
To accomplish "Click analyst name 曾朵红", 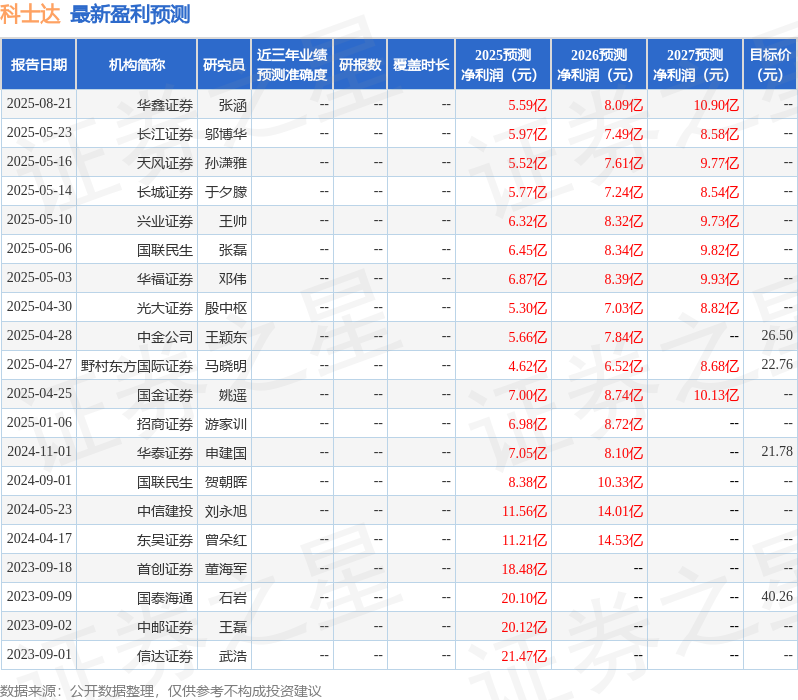I will tap(226, 541).
